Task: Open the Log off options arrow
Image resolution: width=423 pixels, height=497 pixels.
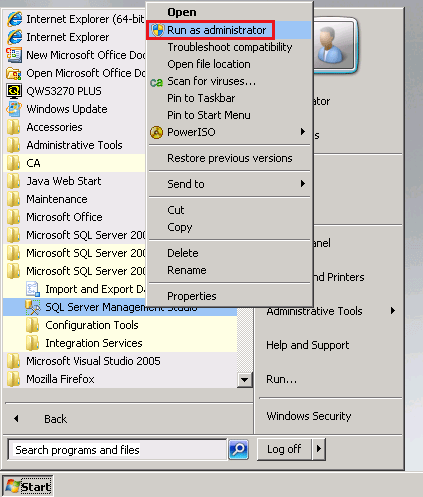Action: click(319, 449)
